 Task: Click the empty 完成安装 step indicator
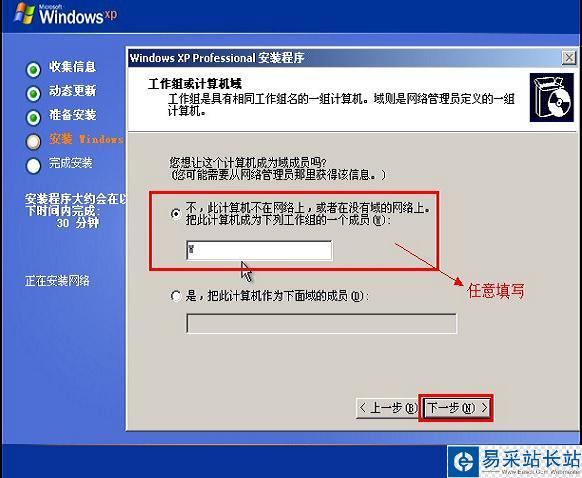click(33, 166)
